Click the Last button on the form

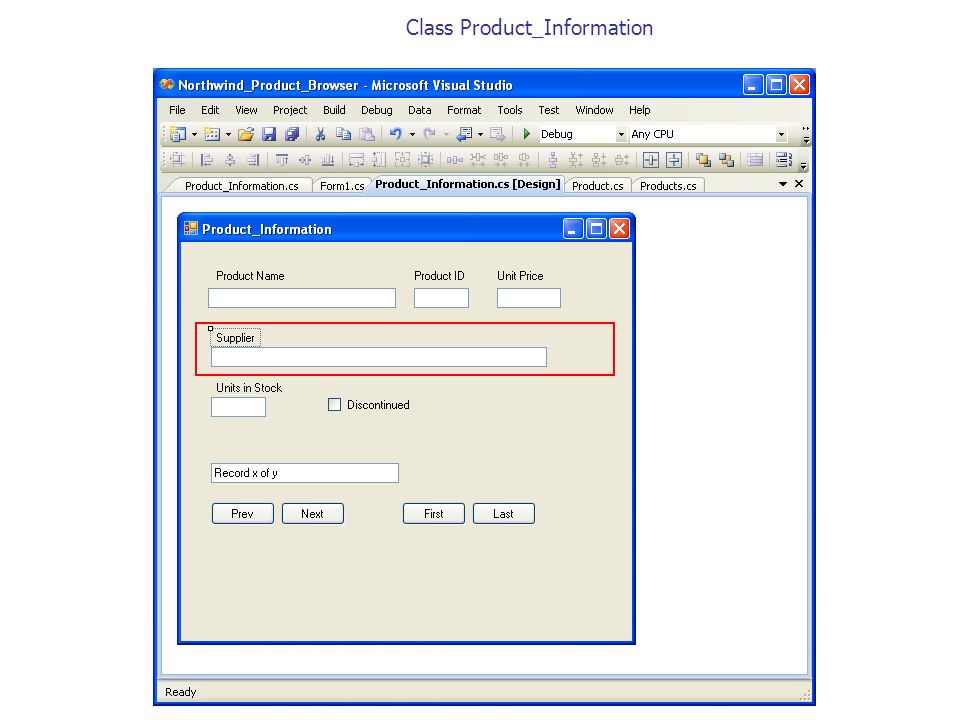click(503, 514)
